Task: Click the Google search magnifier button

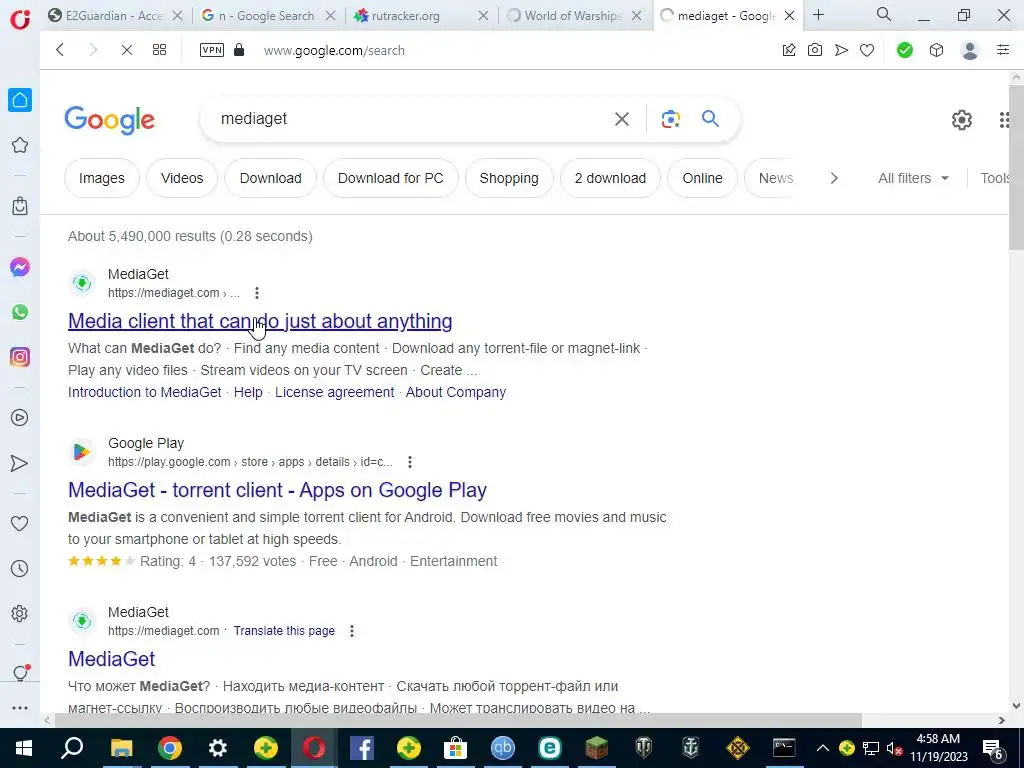Action: pos(711,119)
